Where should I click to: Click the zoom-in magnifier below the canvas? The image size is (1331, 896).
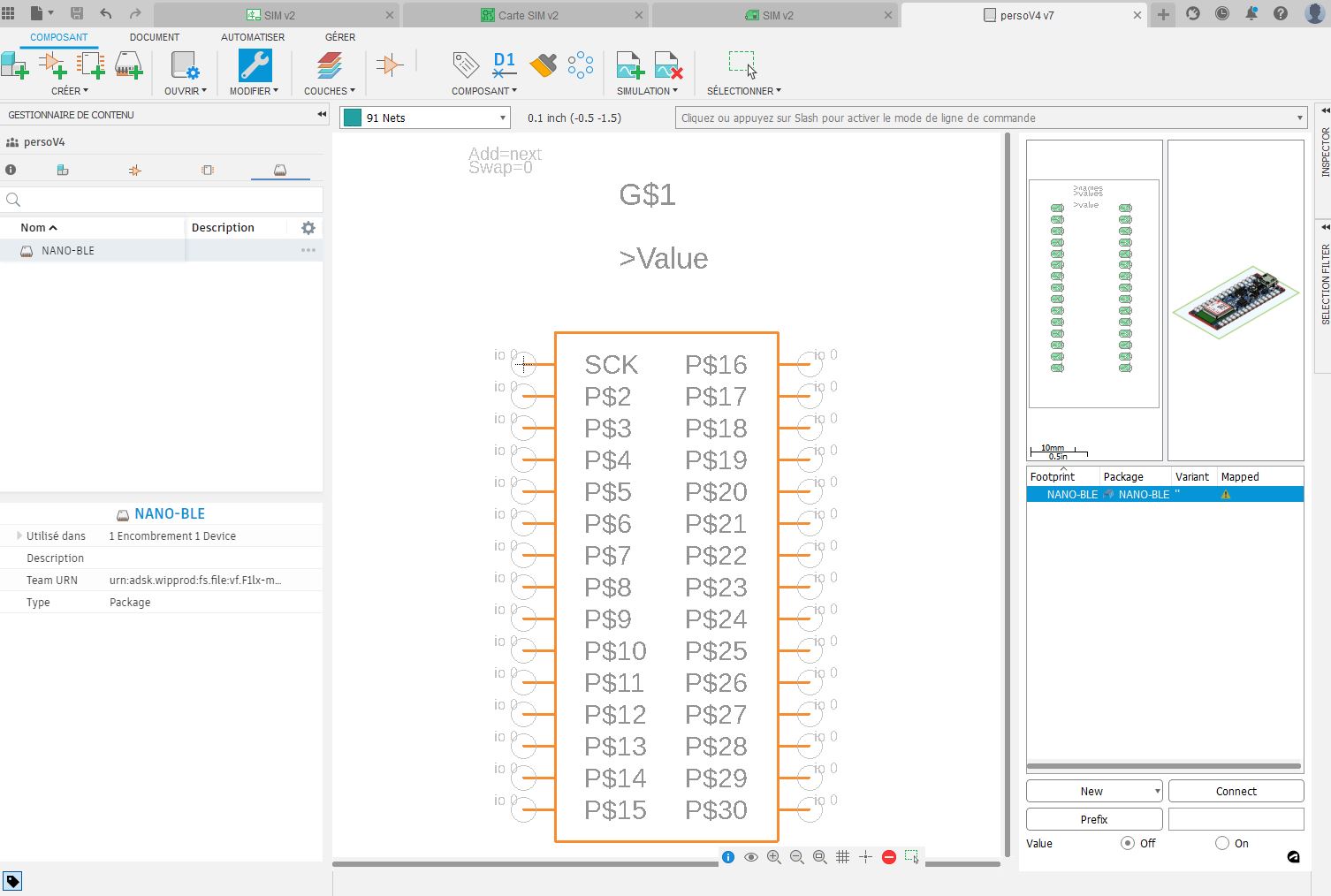pyautogui.click(x=773, y=856)
